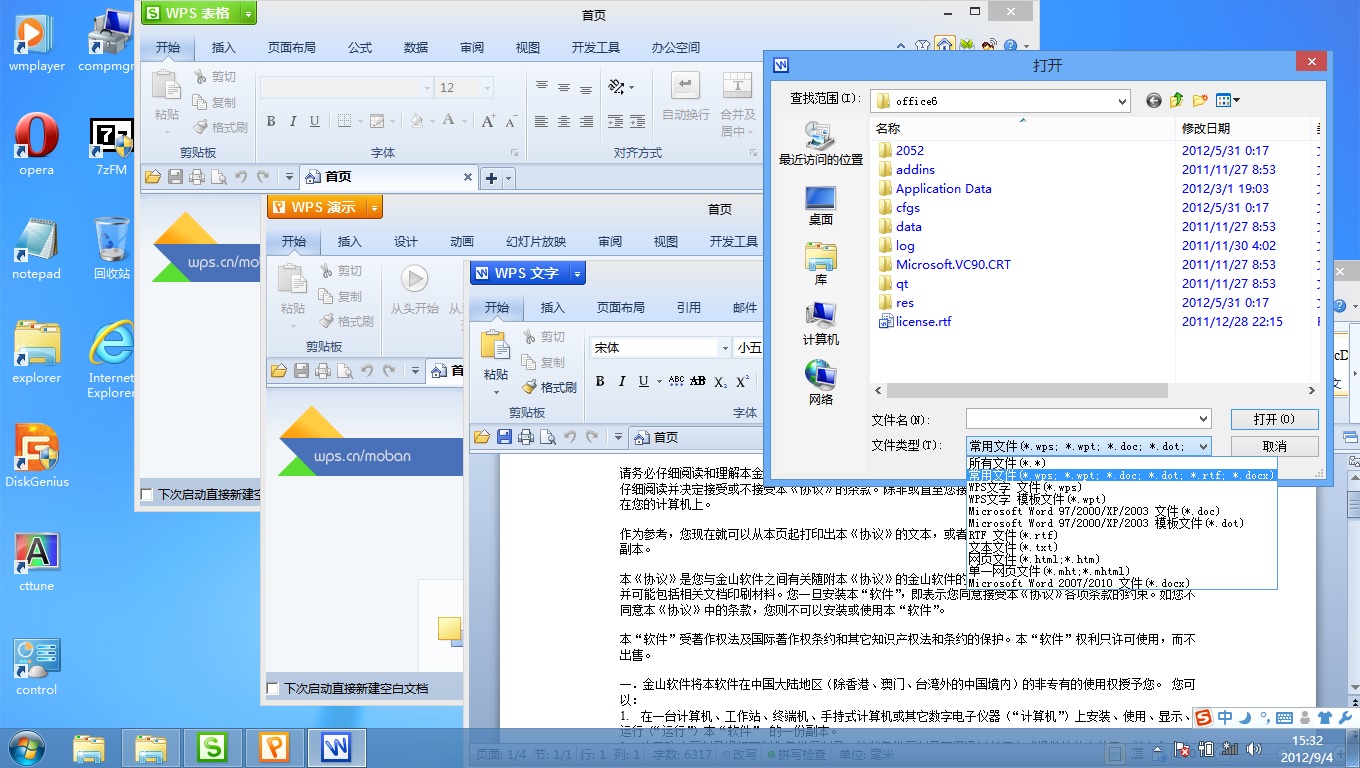Viewport: 1360px width, 768px height.
Task: Click Print icon in WPS 文字 toolbar
Action: click(526, 437)
